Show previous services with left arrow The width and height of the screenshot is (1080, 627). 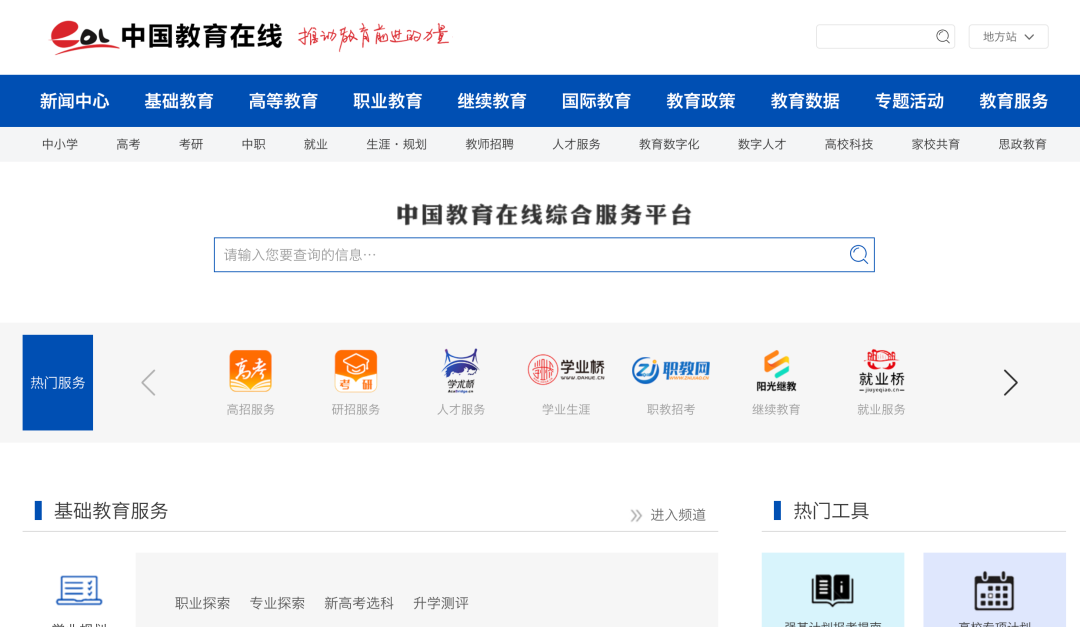coord(148,382)
